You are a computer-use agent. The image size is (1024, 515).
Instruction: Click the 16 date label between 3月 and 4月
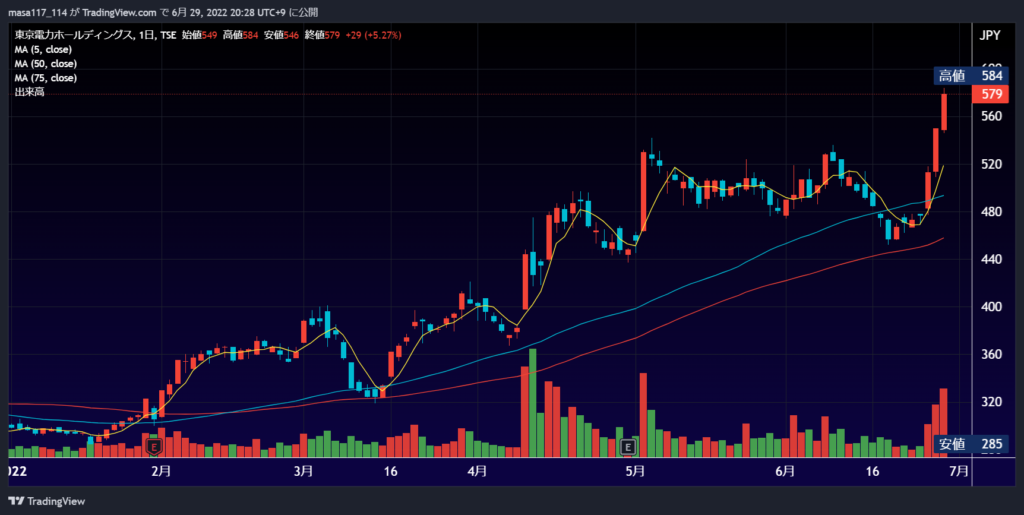[391, 471]
